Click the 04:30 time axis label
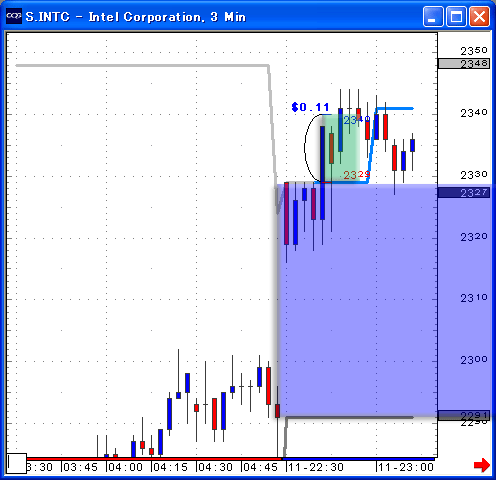The width and height of the screenshot is (496, 480). coord(215,467)
